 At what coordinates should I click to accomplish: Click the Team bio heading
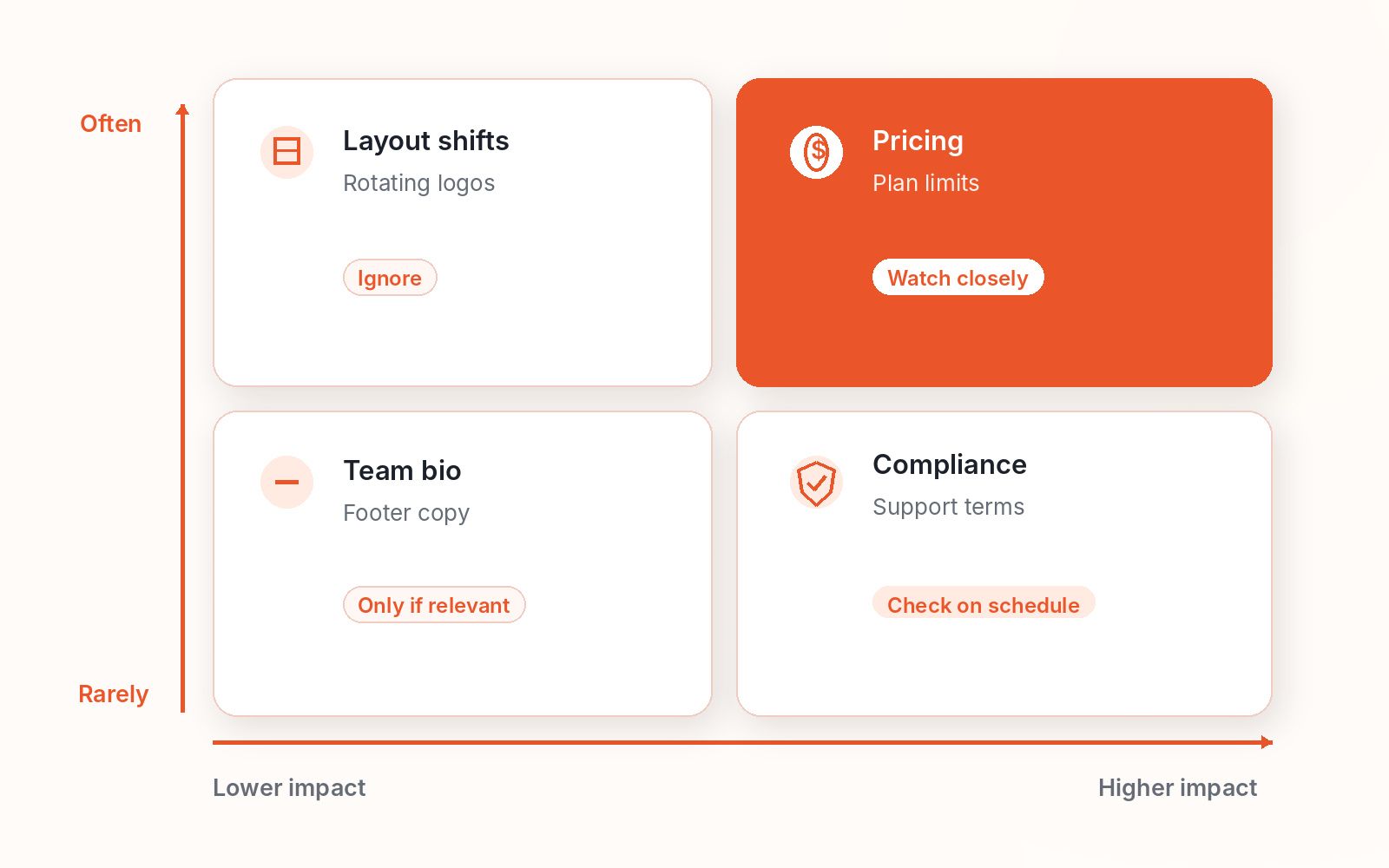tap(402, 470)
